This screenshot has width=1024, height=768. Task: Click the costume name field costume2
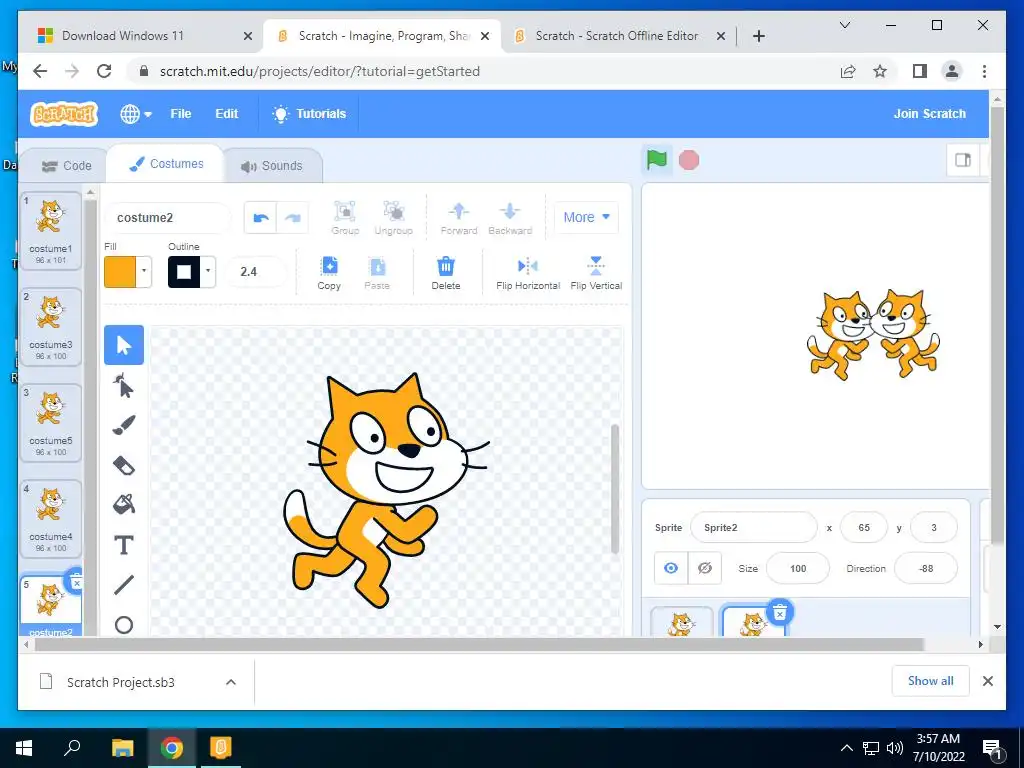click(168, 217)
